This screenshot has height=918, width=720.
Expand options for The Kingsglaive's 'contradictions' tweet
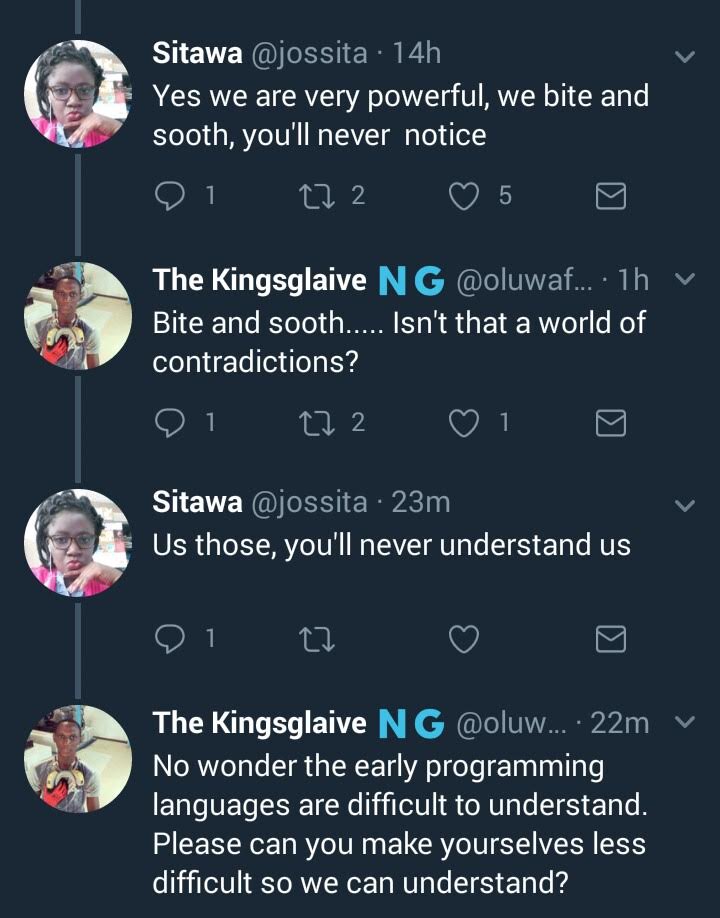pyautogui.click(x=683, y=281)
